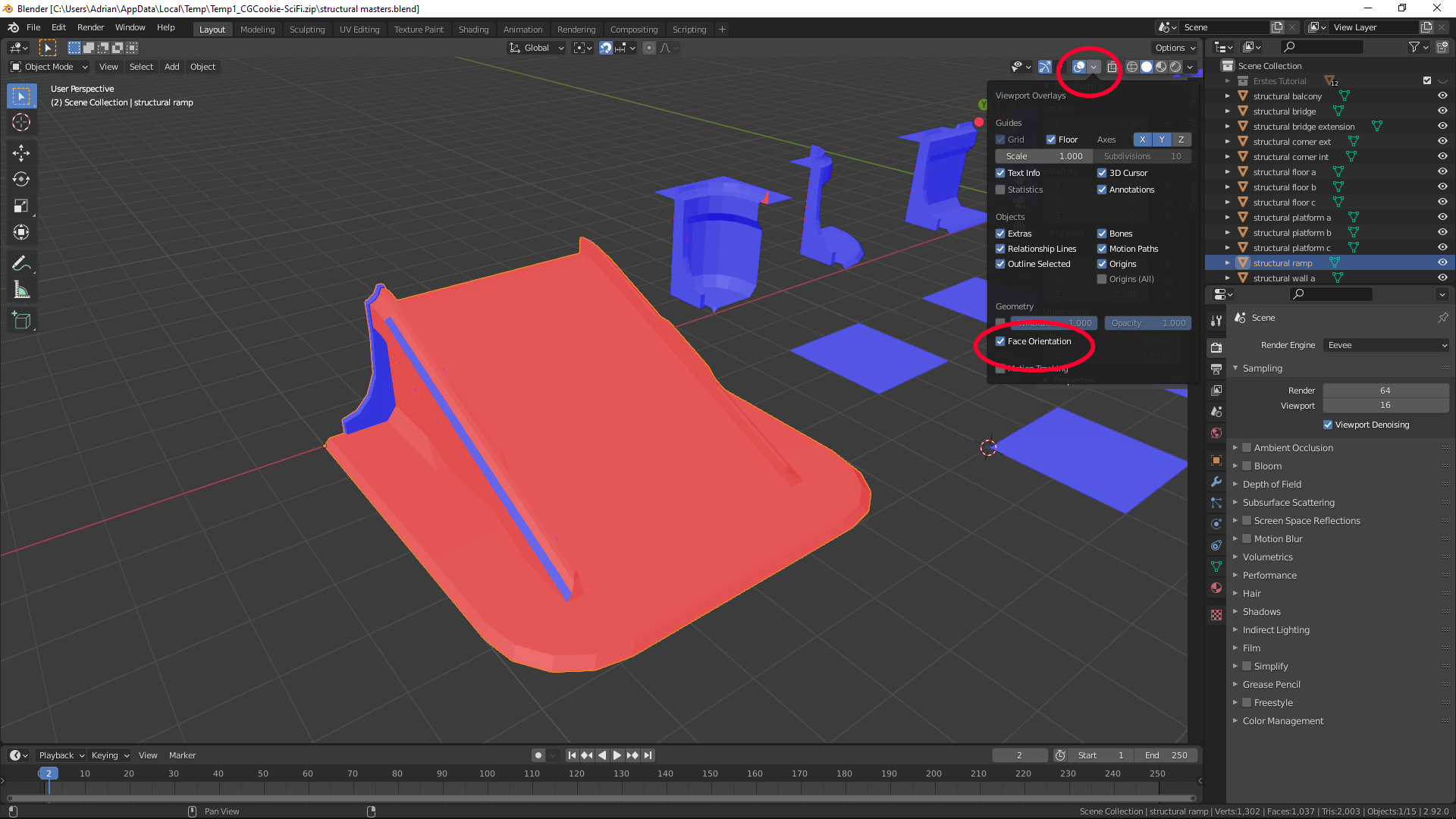This screenshot has width=1456, height=819.
Task: Open the Object Mode dropdown
Action: pyautogui.click(x=49, y=67)
